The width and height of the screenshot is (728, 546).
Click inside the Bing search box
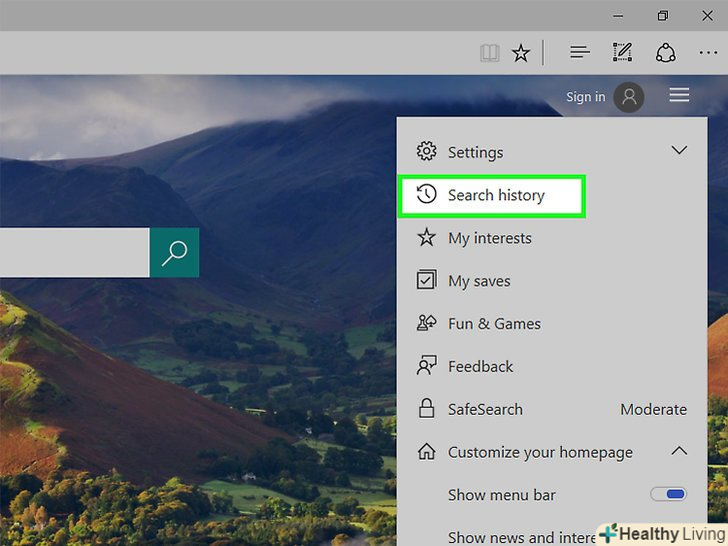click(70, 252)
